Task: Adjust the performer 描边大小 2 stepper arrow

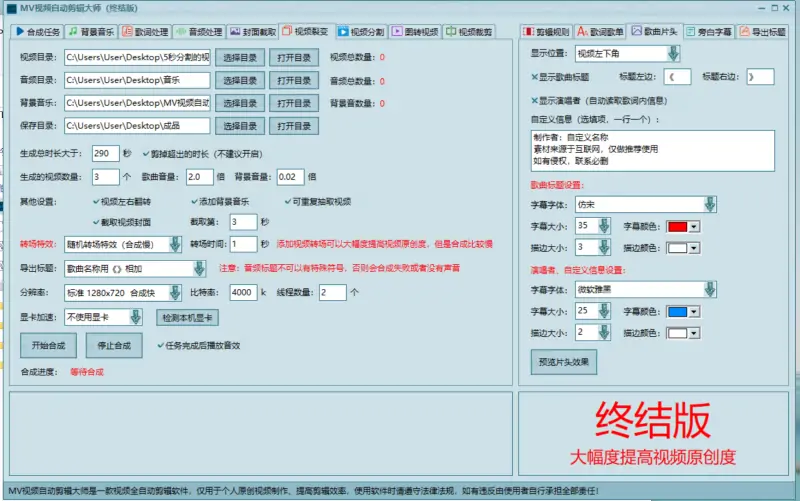Action: pos(604,333)
